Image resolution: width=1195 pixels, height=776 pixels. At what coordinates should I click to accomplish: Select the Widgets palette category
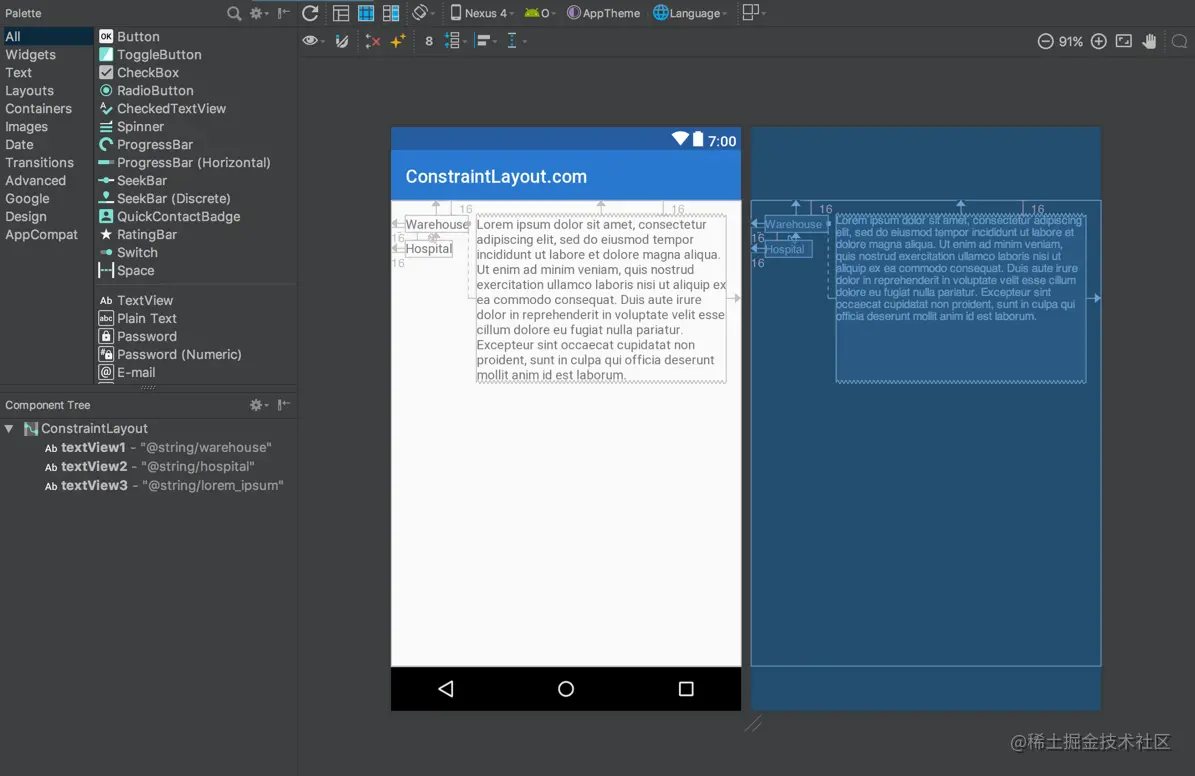pyautogui.click(x=30, y=55)
